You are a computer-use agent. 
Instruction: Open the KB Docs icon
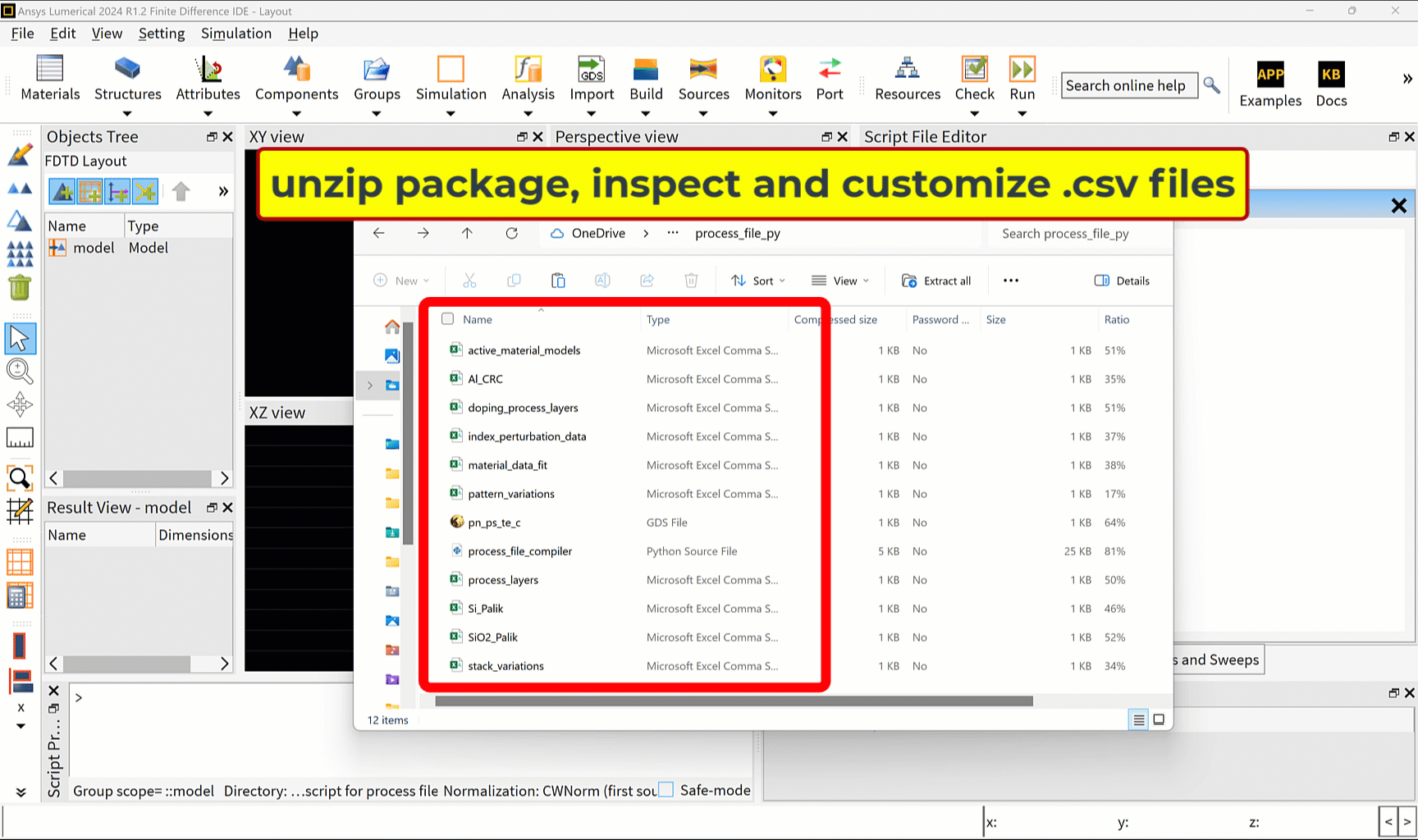coord(1331,74)
